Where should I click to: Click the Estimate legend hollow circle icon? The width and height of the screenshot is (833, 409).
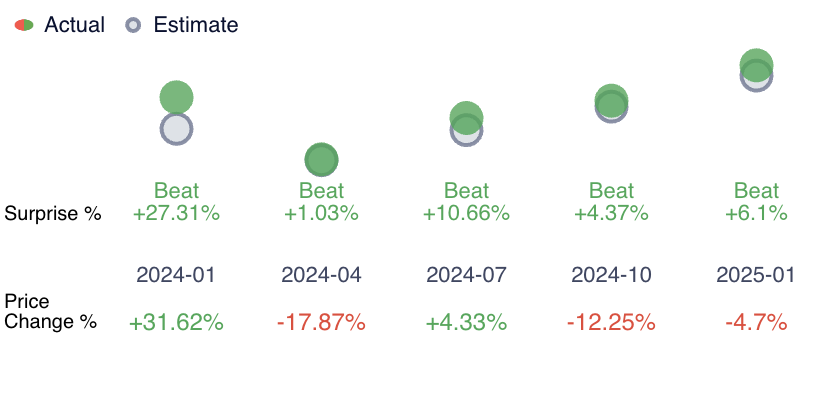[x=133, y=25]
